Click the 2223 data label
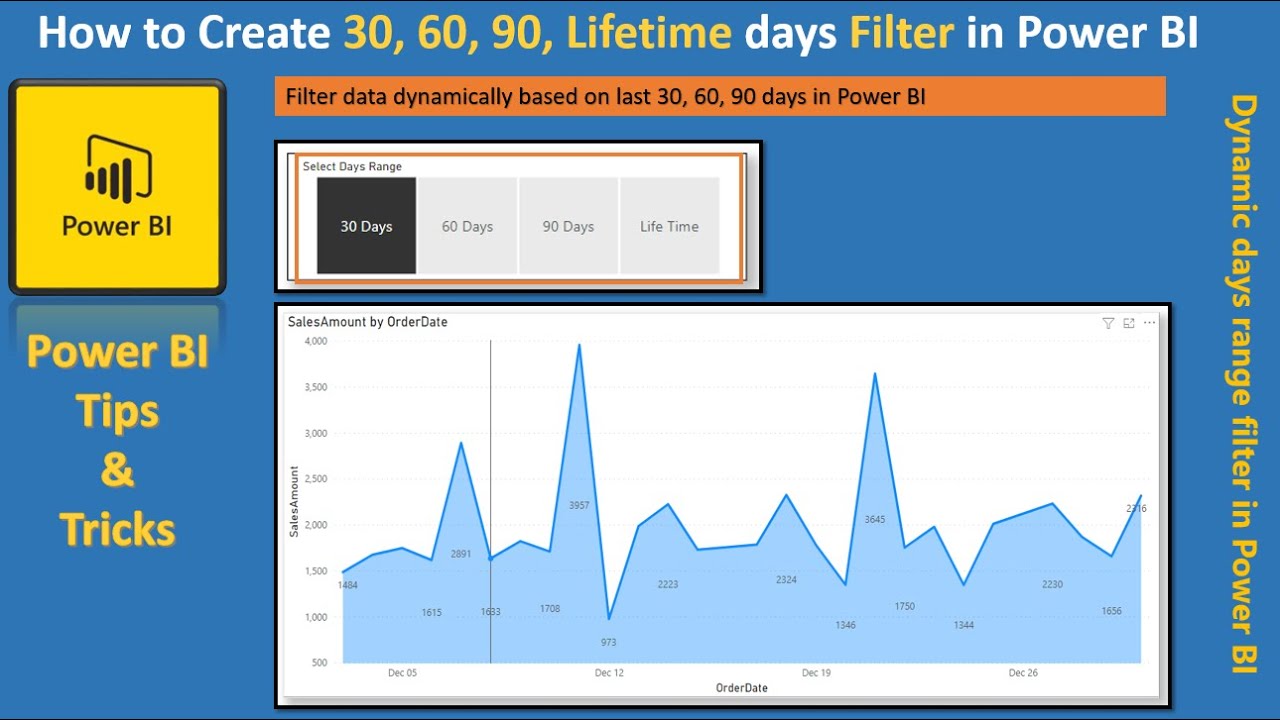This screenshot has width=1280, height=720. click(668, 584)
